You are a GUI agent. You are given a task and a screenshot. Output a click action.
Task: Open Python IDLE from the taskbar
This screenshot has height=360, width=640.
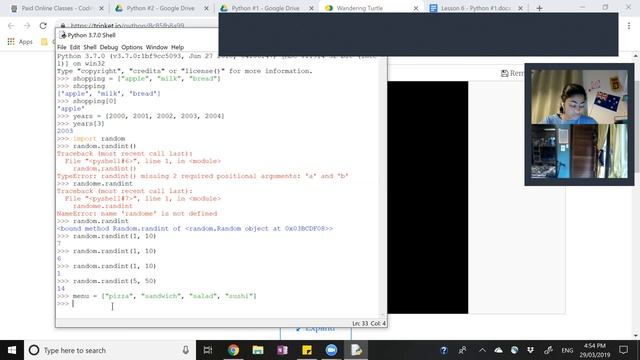tap(356, 350)
